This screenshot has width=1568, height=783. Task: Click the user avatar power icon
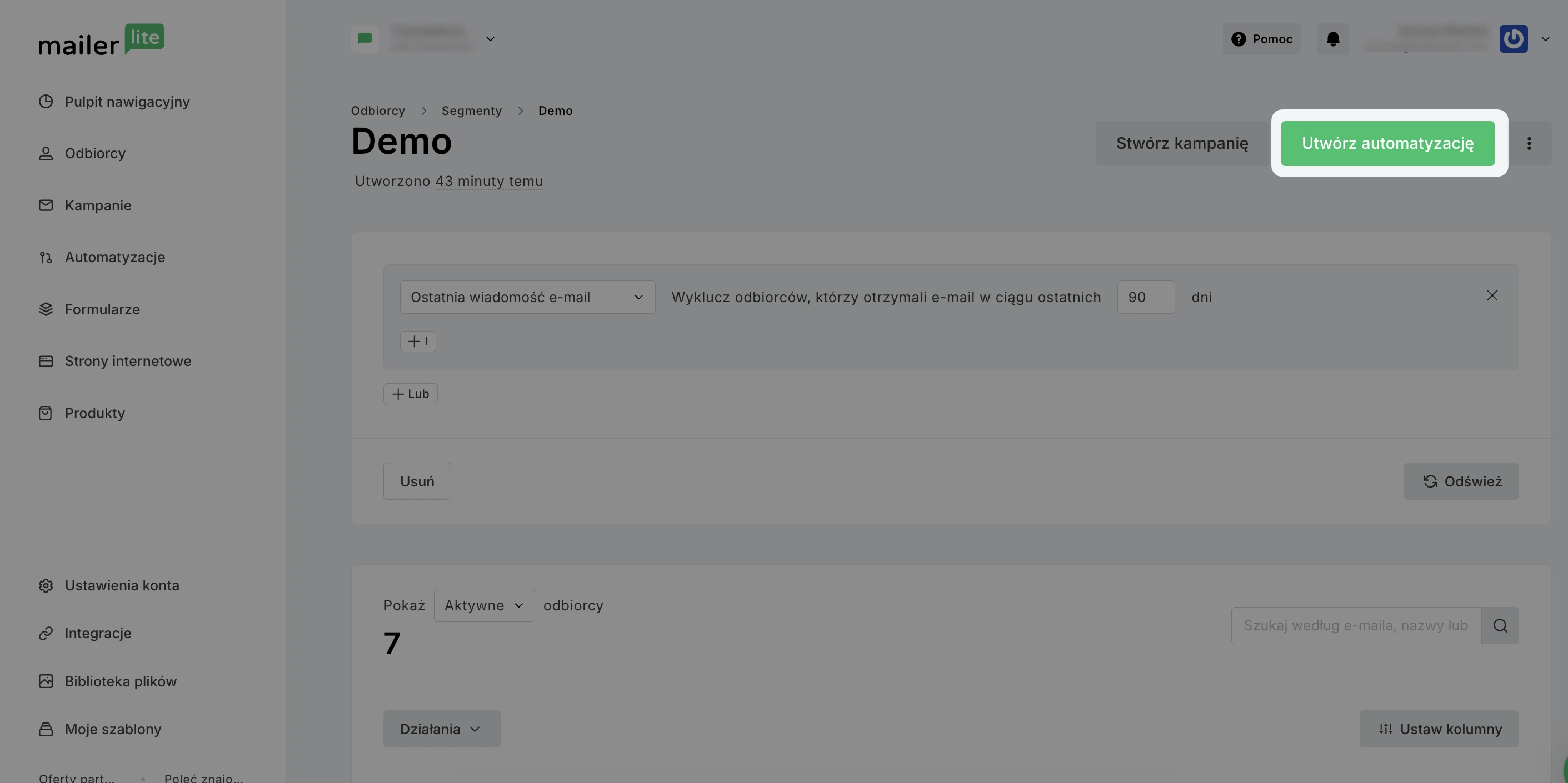tap(1513, 39)
